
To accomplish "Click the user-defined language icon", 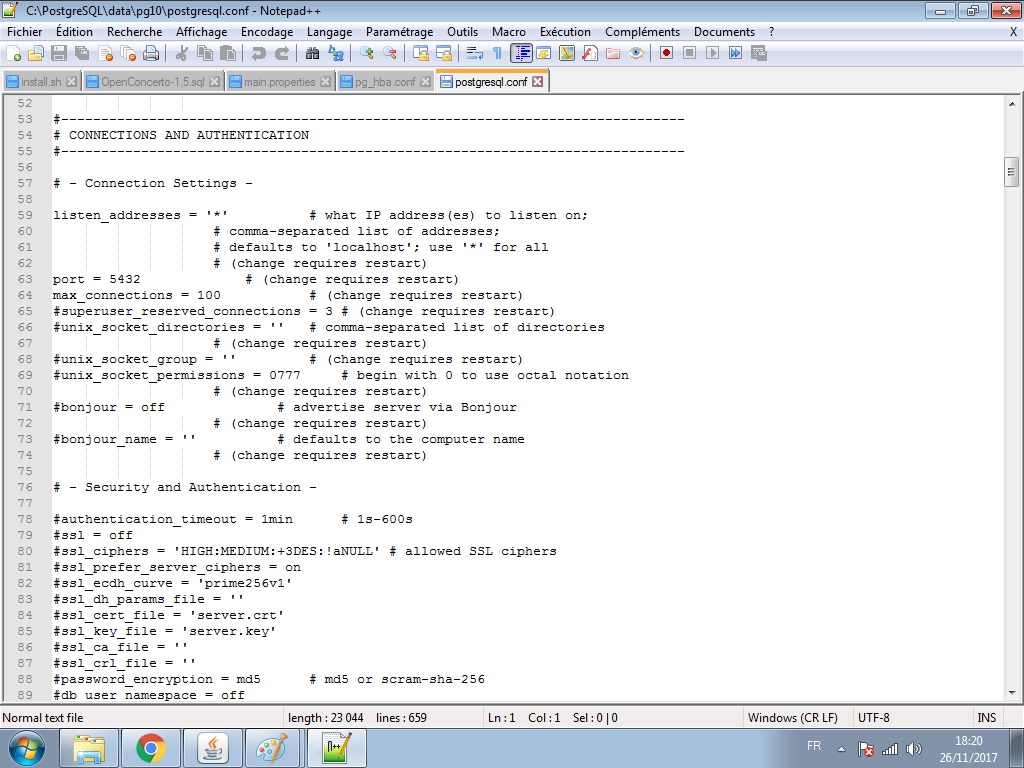I will pos(543,54).
